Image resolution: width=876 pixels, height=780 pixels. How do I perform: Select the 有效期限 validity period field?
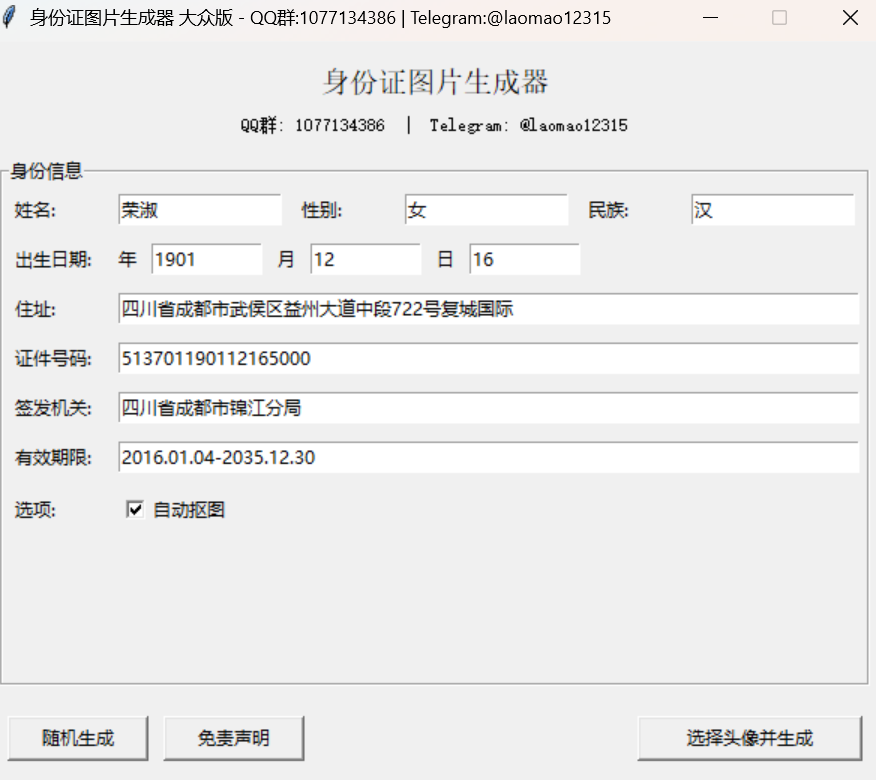click(x=488, y=457)
